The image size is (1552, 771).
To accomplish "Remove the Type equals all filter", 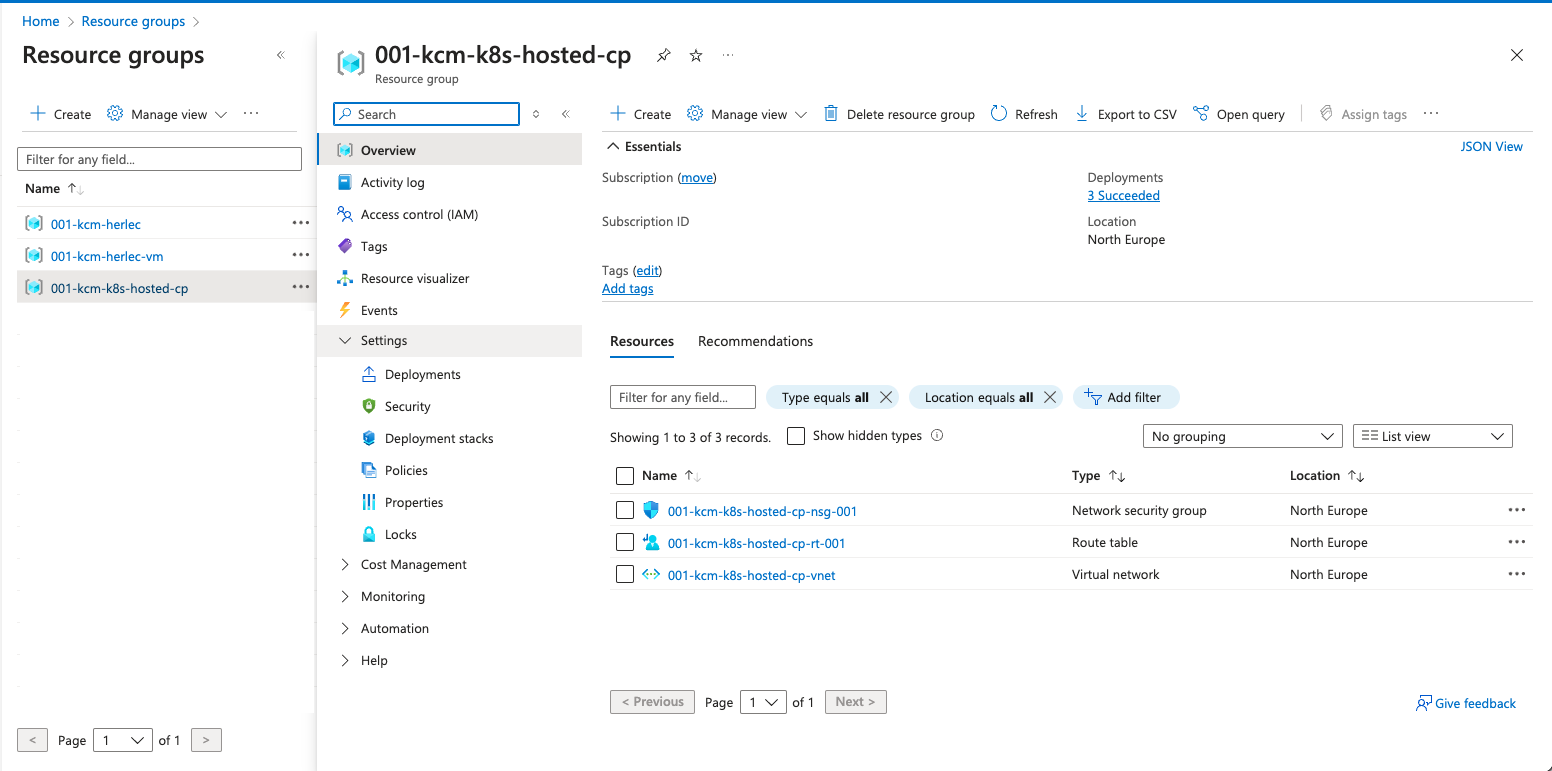I will point(885,397).
